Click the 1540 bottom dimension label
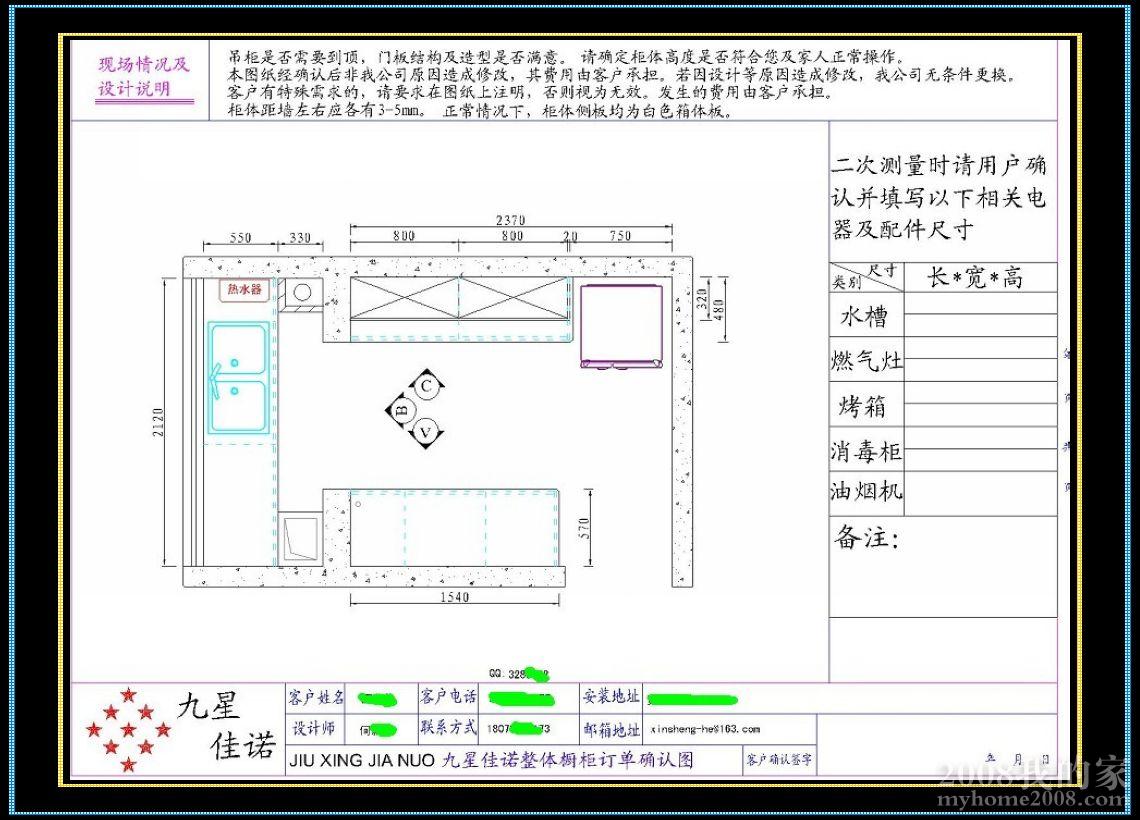Screen dimensions: 1140x820 (453, 598)
